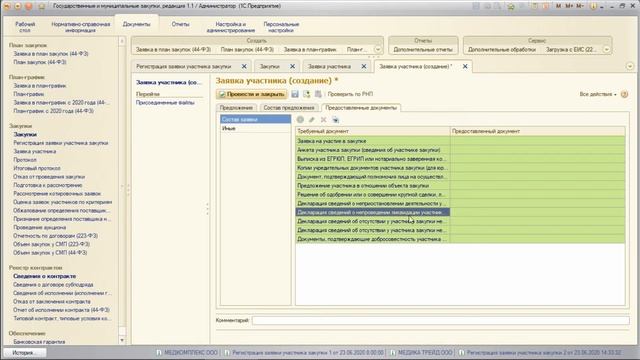Click the copy icon above the documents table
640x360 pixels.
(x=335, y=120)
